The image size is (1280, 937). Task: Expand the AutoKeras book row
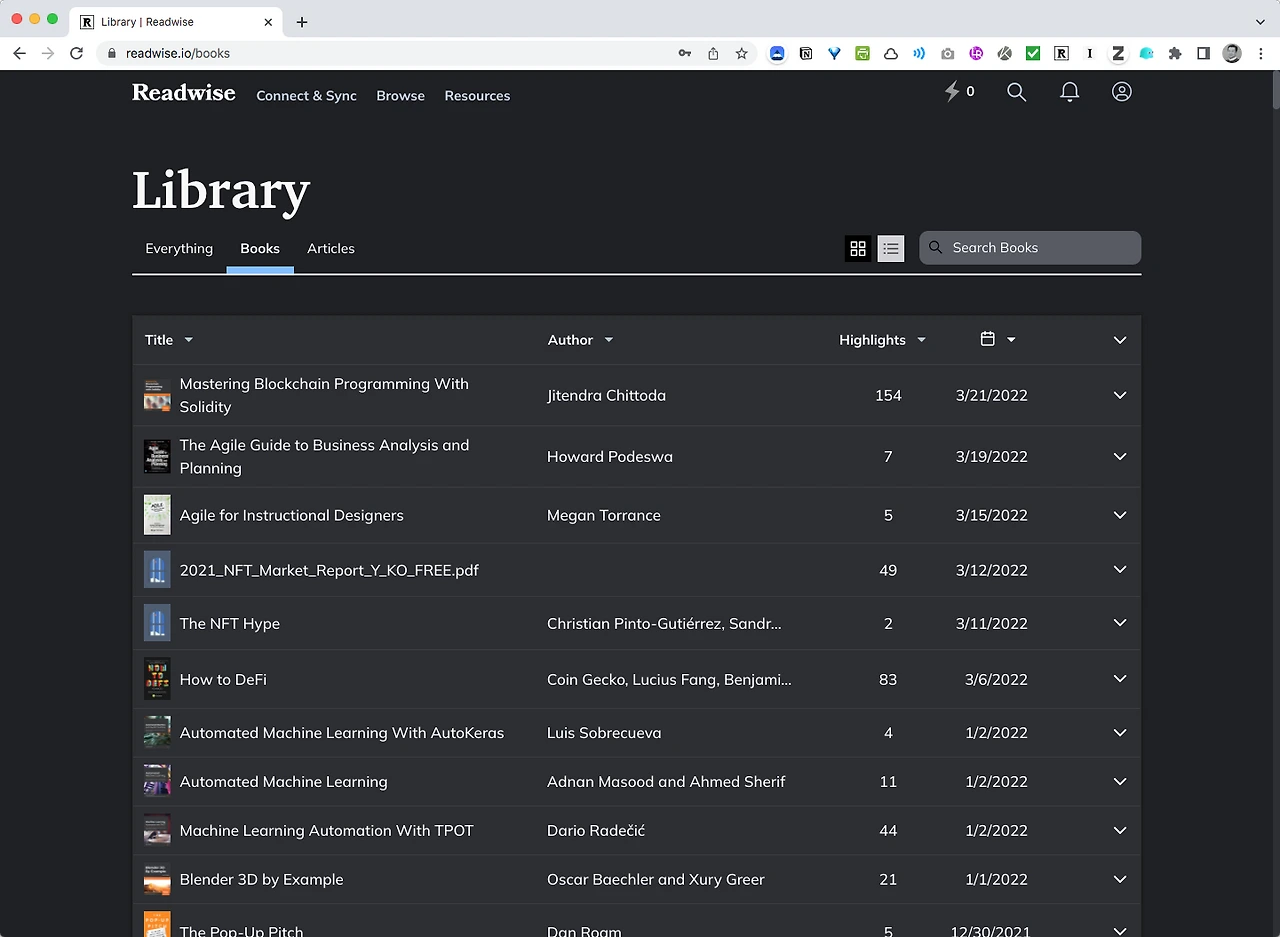pos(1120,733)
